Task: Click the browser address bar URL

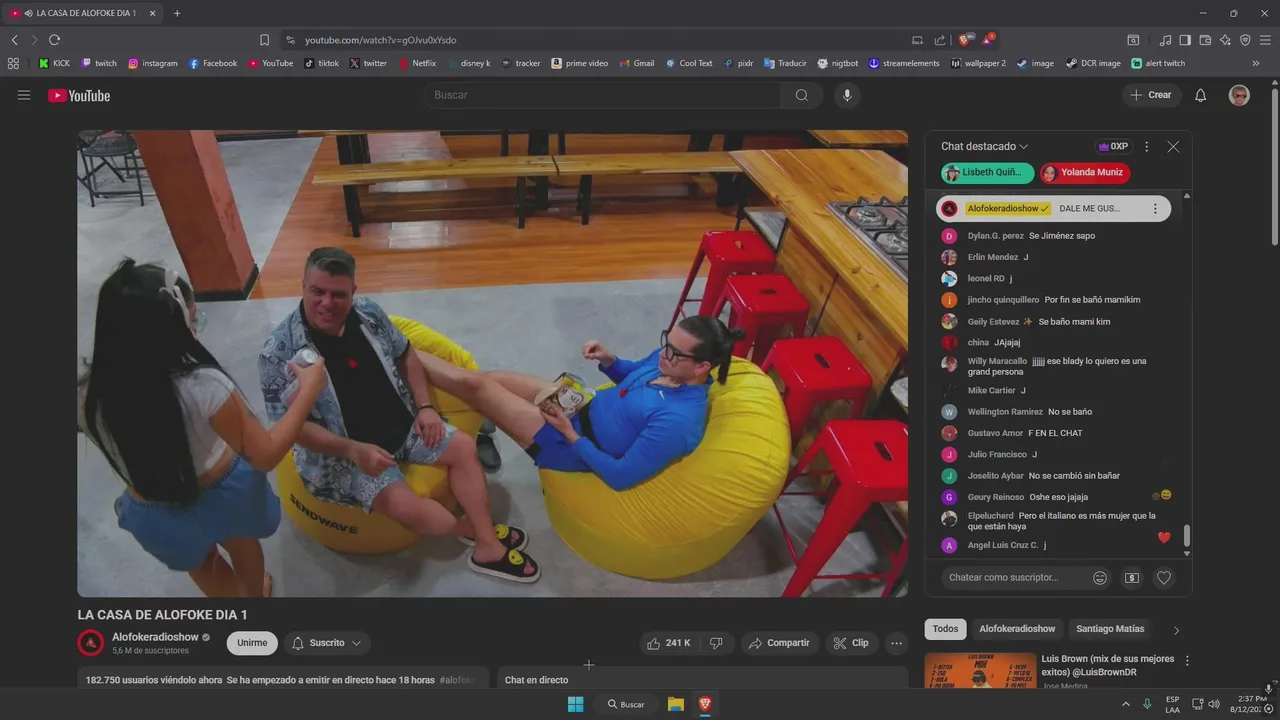Action: [x=380, y=40]
